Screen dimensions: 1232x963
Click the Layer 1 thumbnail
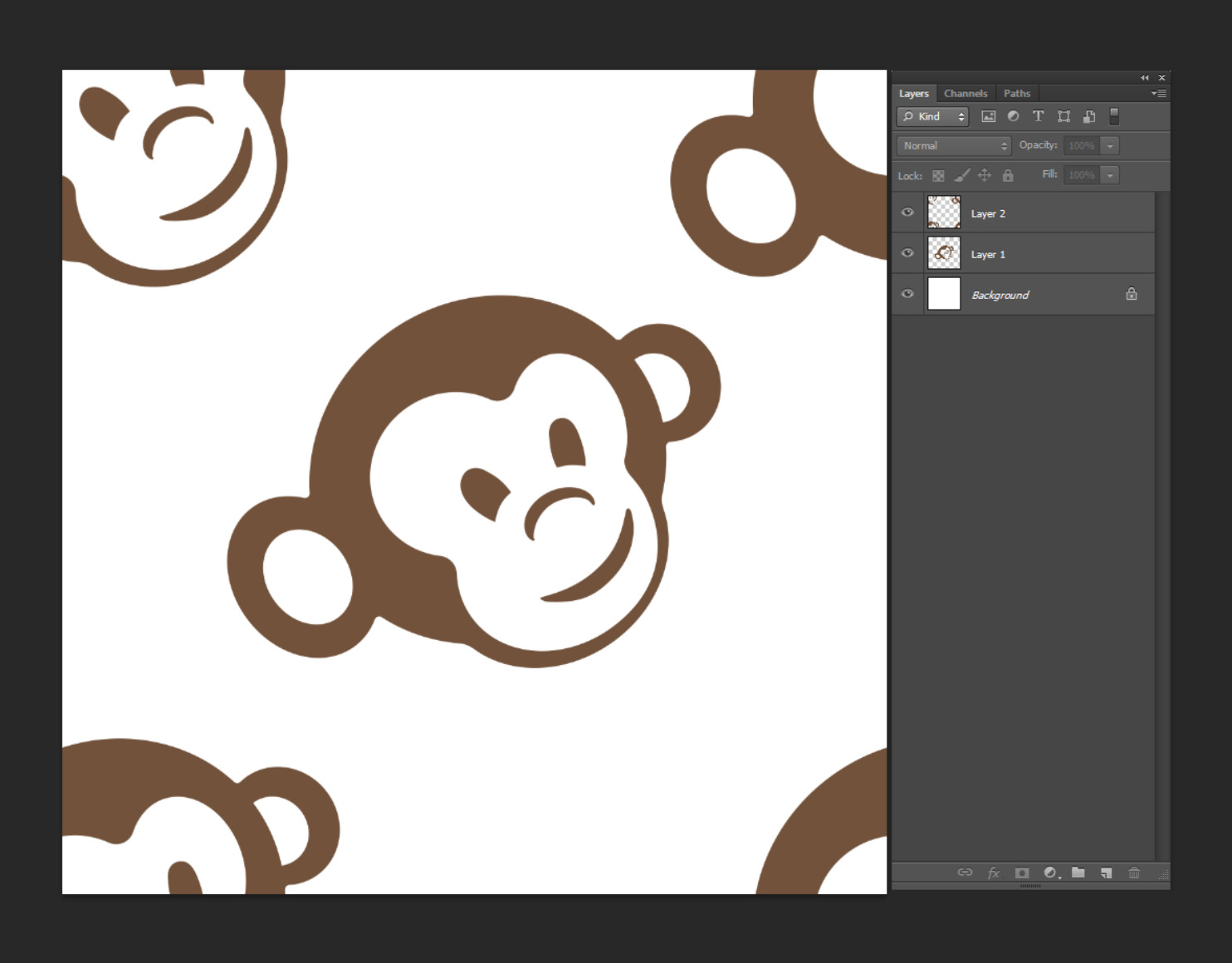point(944,253)
